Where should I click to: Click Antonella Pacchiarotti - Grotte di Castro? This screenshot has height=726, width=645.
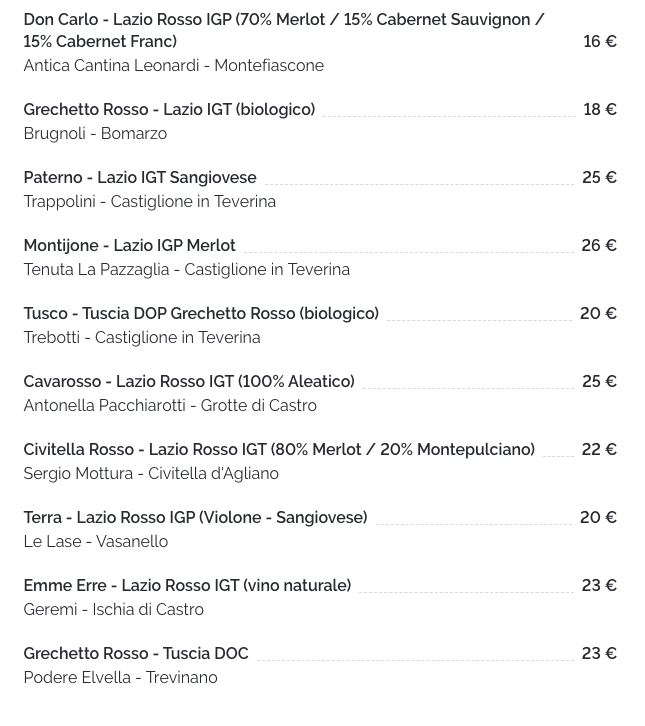coord(170,406)
